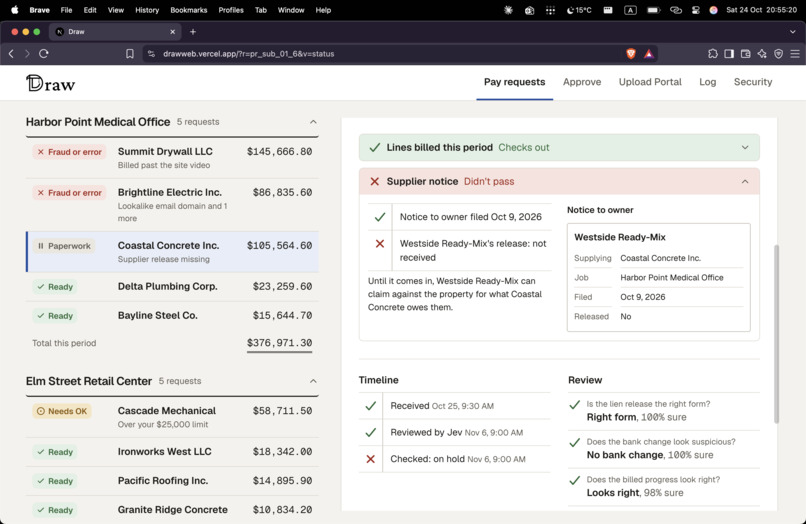The image size is (806, 524).
Task: Open the Brave Shields icon
Action: (631, 53)
